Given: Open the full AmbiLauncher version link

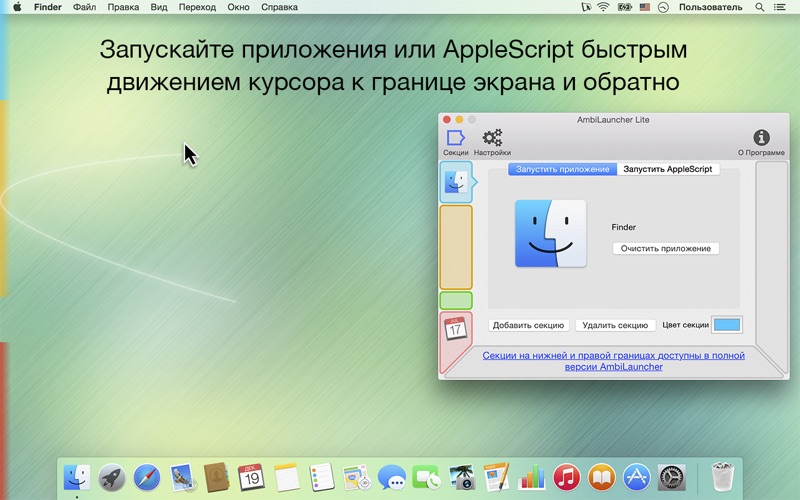Looking at the screenshot, I should (613, 361).
